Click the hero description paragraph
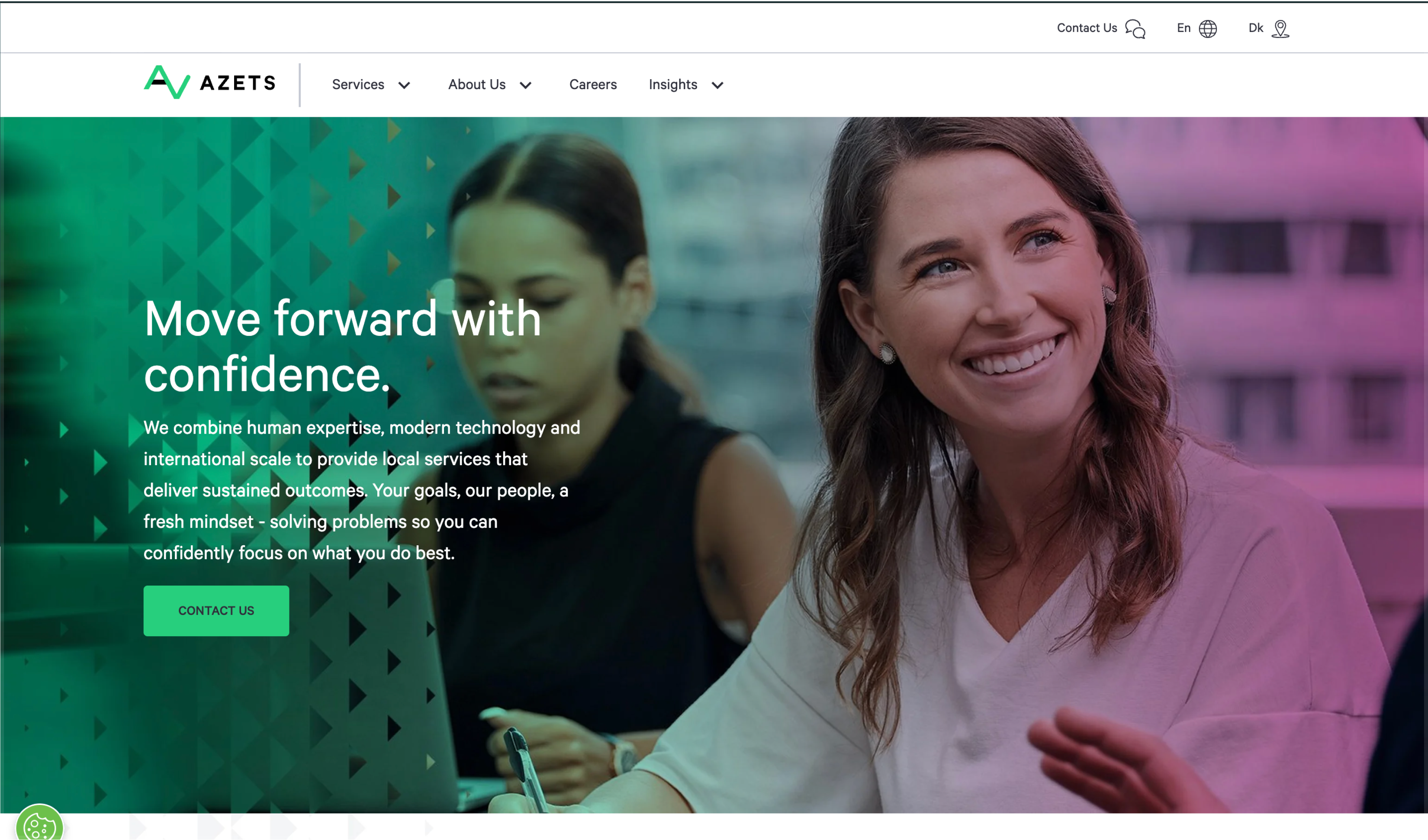The height and width of the screenshot is (840, 1428). (361, 490)
